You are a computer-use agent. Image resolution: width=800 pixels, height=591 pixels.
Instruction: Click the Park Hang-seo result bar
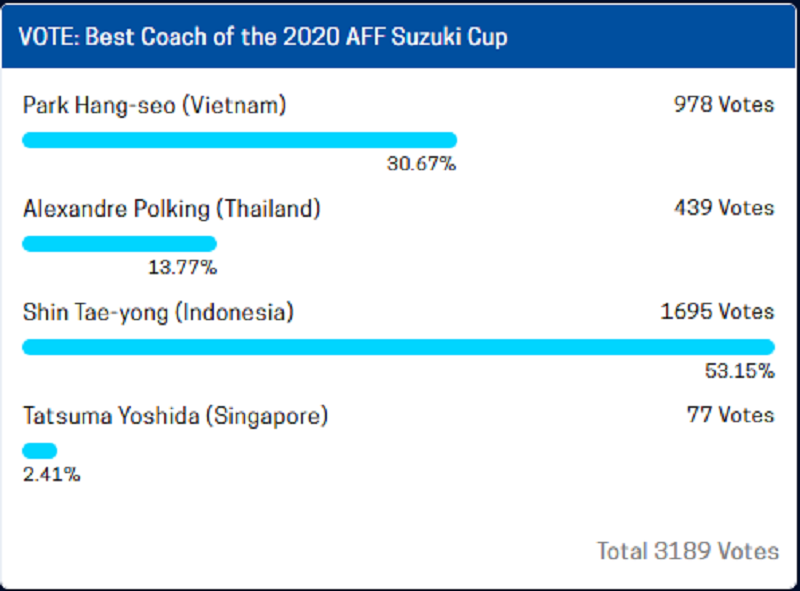tap(240, 140)
